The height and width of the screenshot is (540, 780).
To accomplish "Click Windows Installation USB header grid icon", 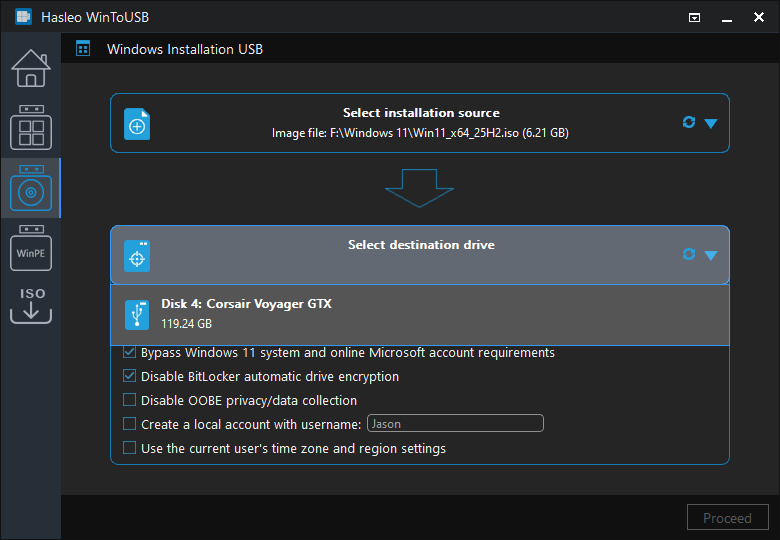I will pyautogui.click(x=83, y=49).
